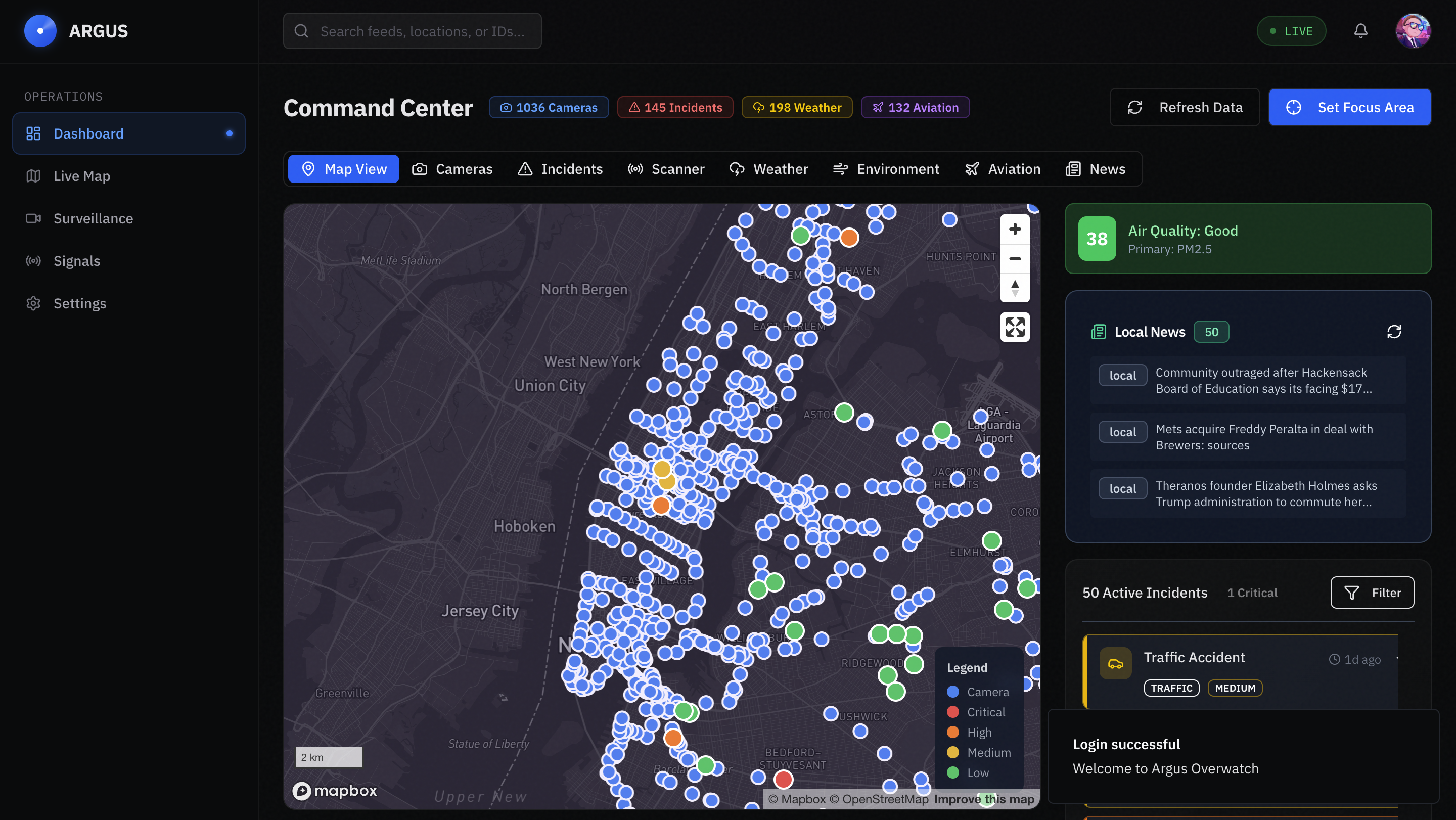Click the 1036 Cameras badge
The height and width of the screenshot is (820, 1456).
548,107
